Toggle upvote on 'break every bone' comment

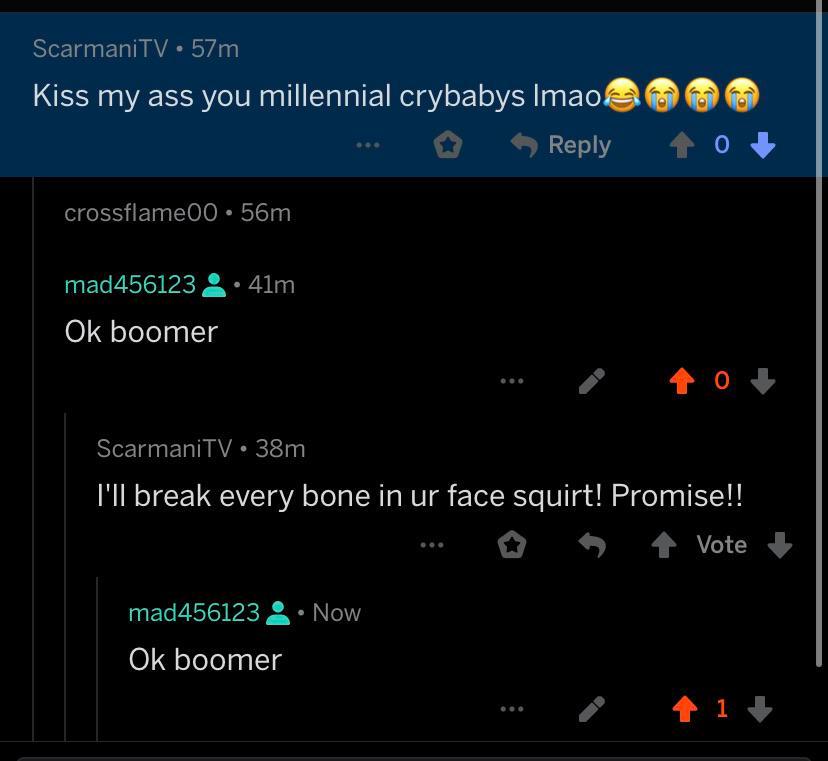point(664,545)
